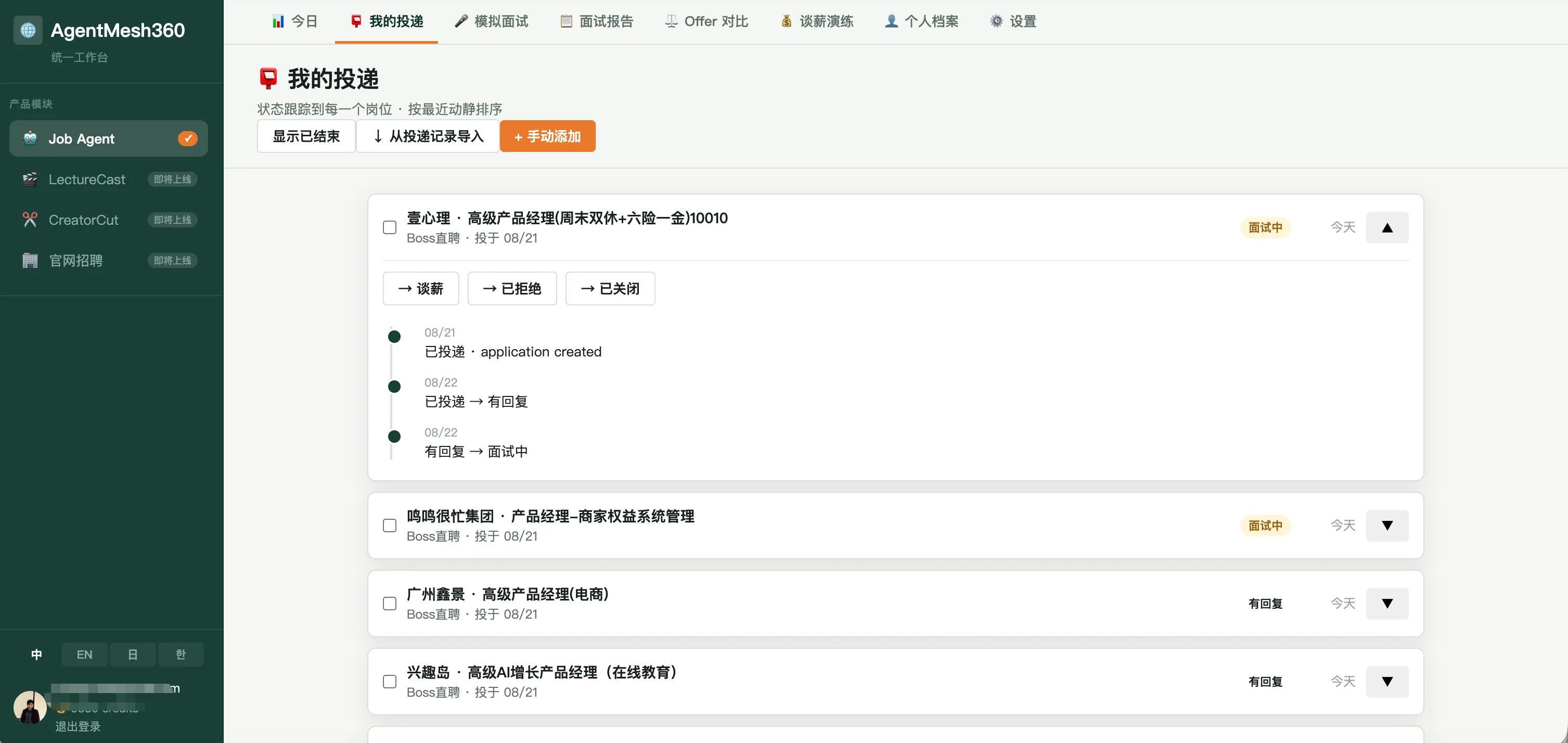The image size is (1568, 743).
Task: Click the 面试中 status badge for 鸣鸣很忙集团
Action: (x=1265, y=526)
